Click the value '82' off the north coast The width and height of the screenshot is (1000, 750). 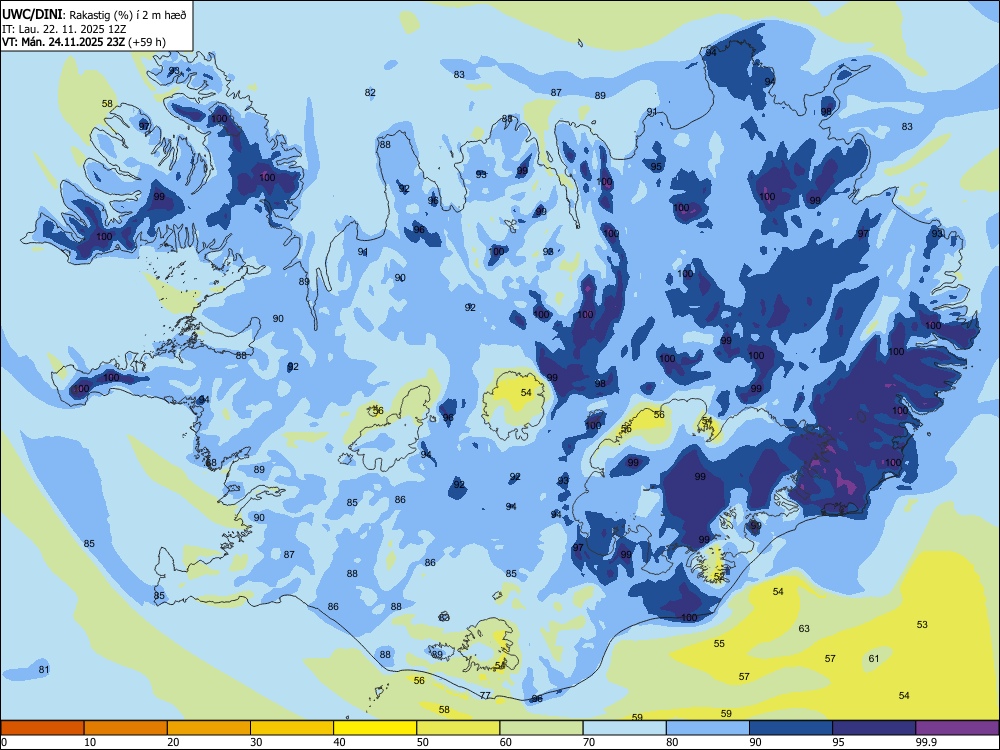[x=370, y=92]
